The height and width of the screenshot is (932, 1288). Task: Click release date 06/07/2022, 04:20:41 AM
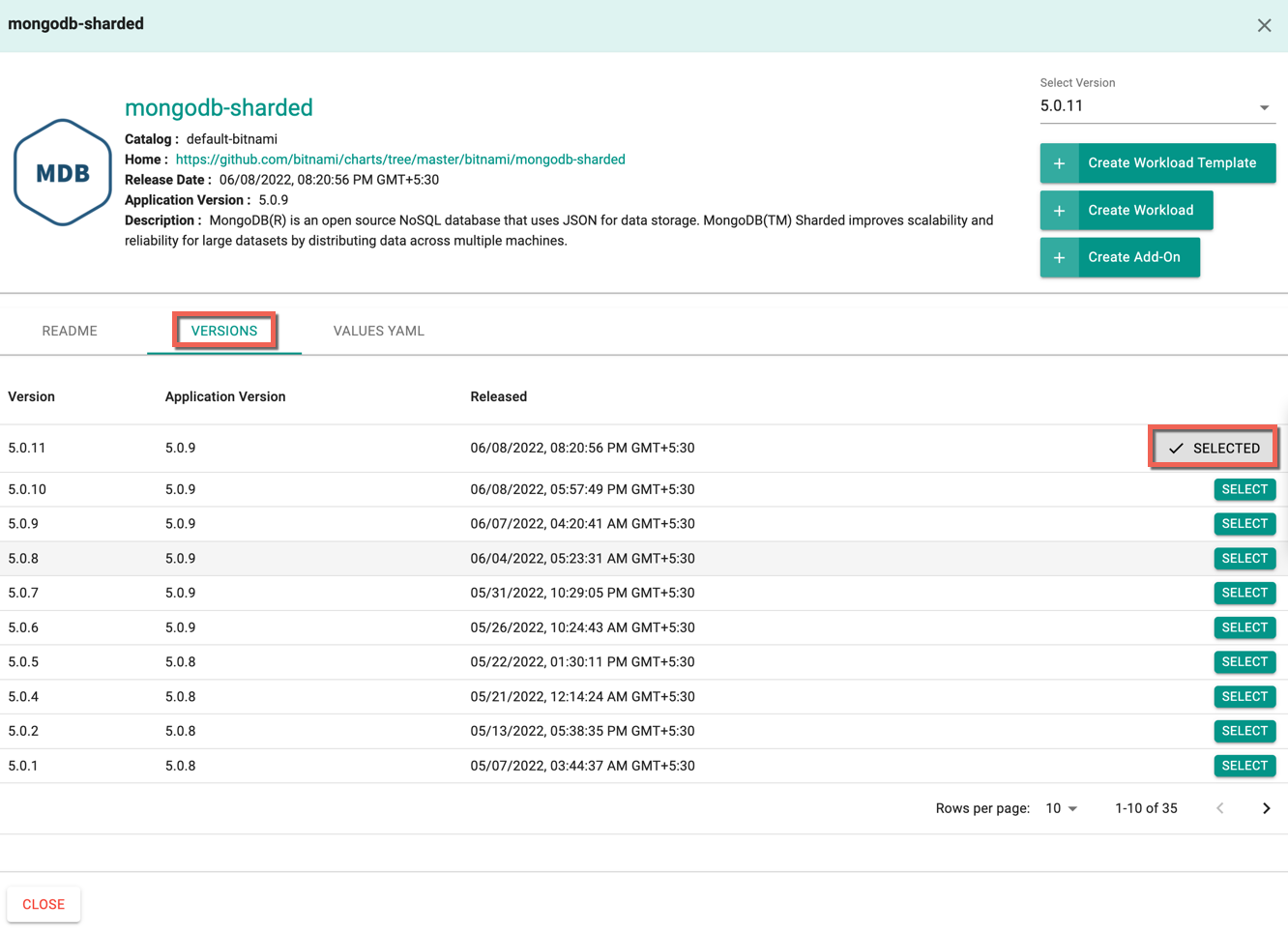583,524
